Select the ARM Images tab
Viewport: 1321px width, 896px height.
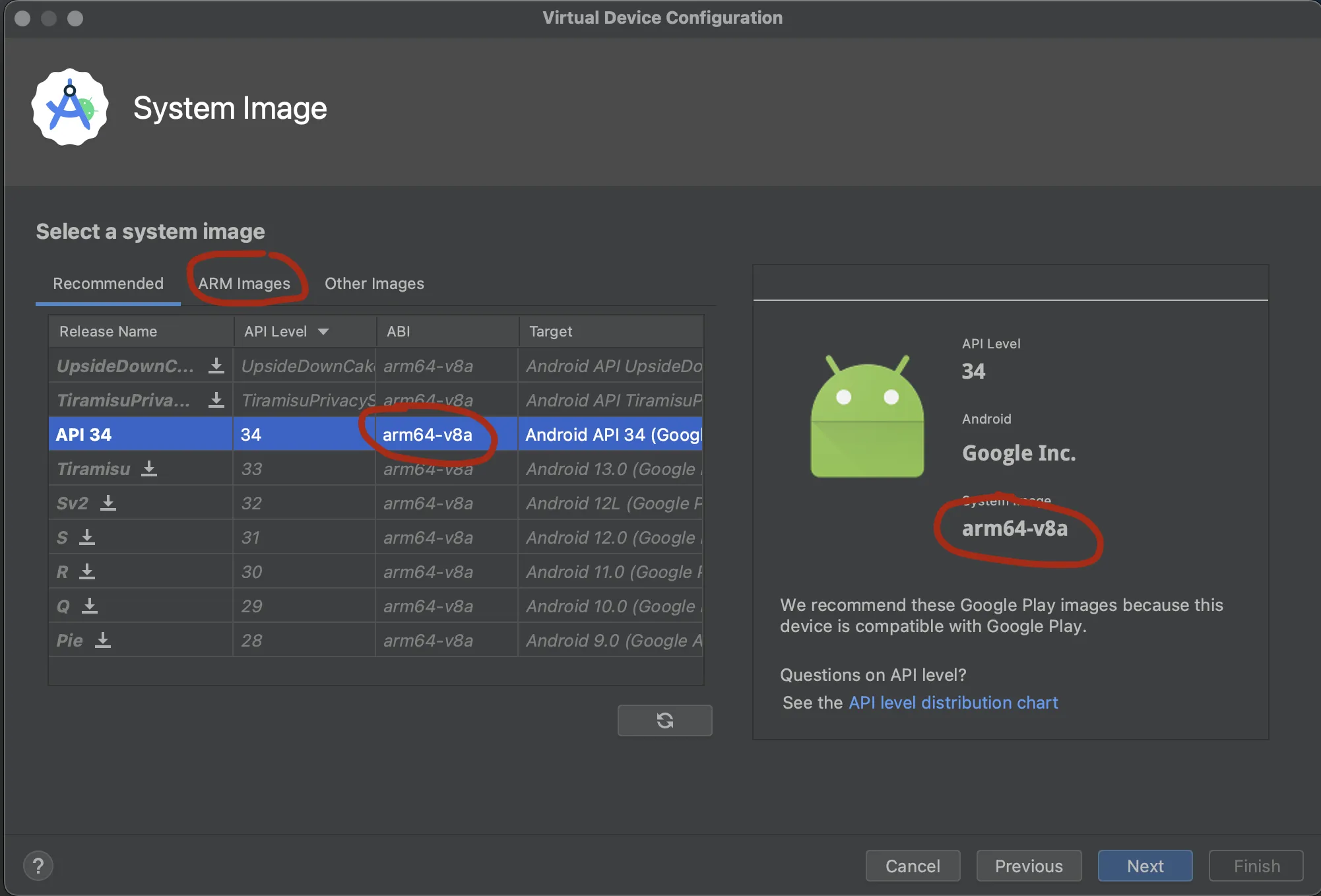(244, 283)
